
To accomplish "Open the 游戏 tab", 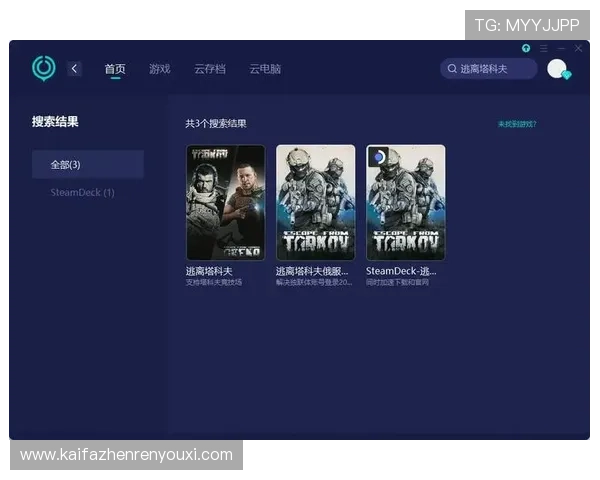I will click(160, 69).
